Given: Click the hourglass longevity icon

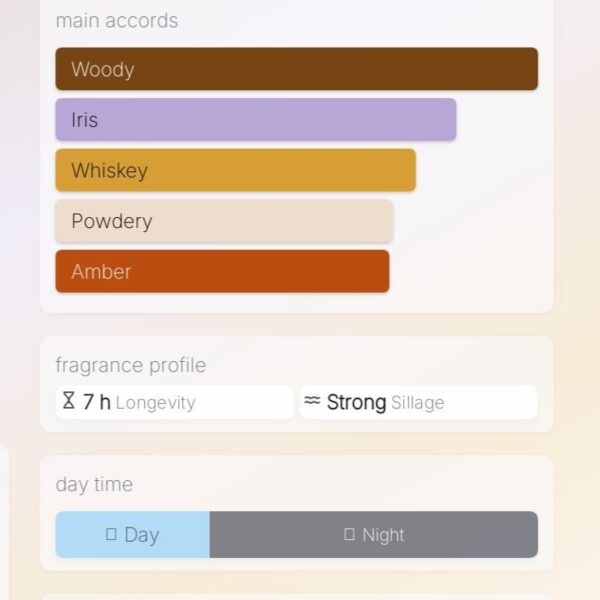Looking at the screenshot, I should (68, 402).
